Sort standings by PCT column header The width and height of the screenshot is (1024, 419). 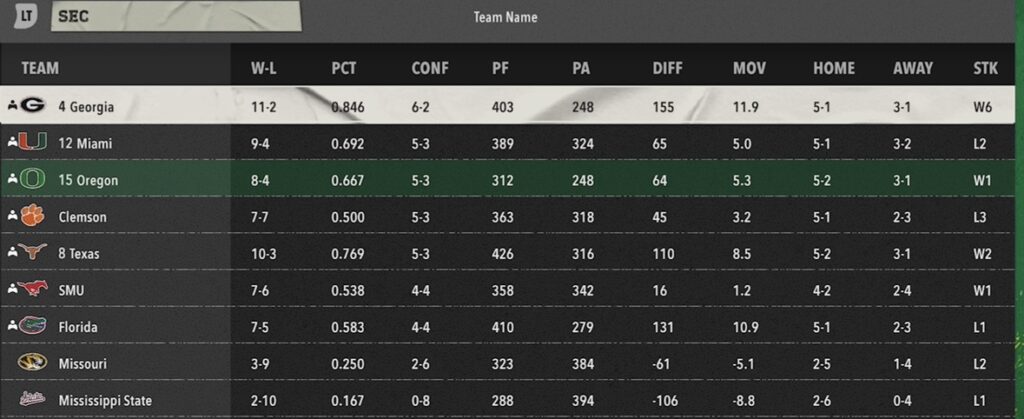click(x=344, y=69)
